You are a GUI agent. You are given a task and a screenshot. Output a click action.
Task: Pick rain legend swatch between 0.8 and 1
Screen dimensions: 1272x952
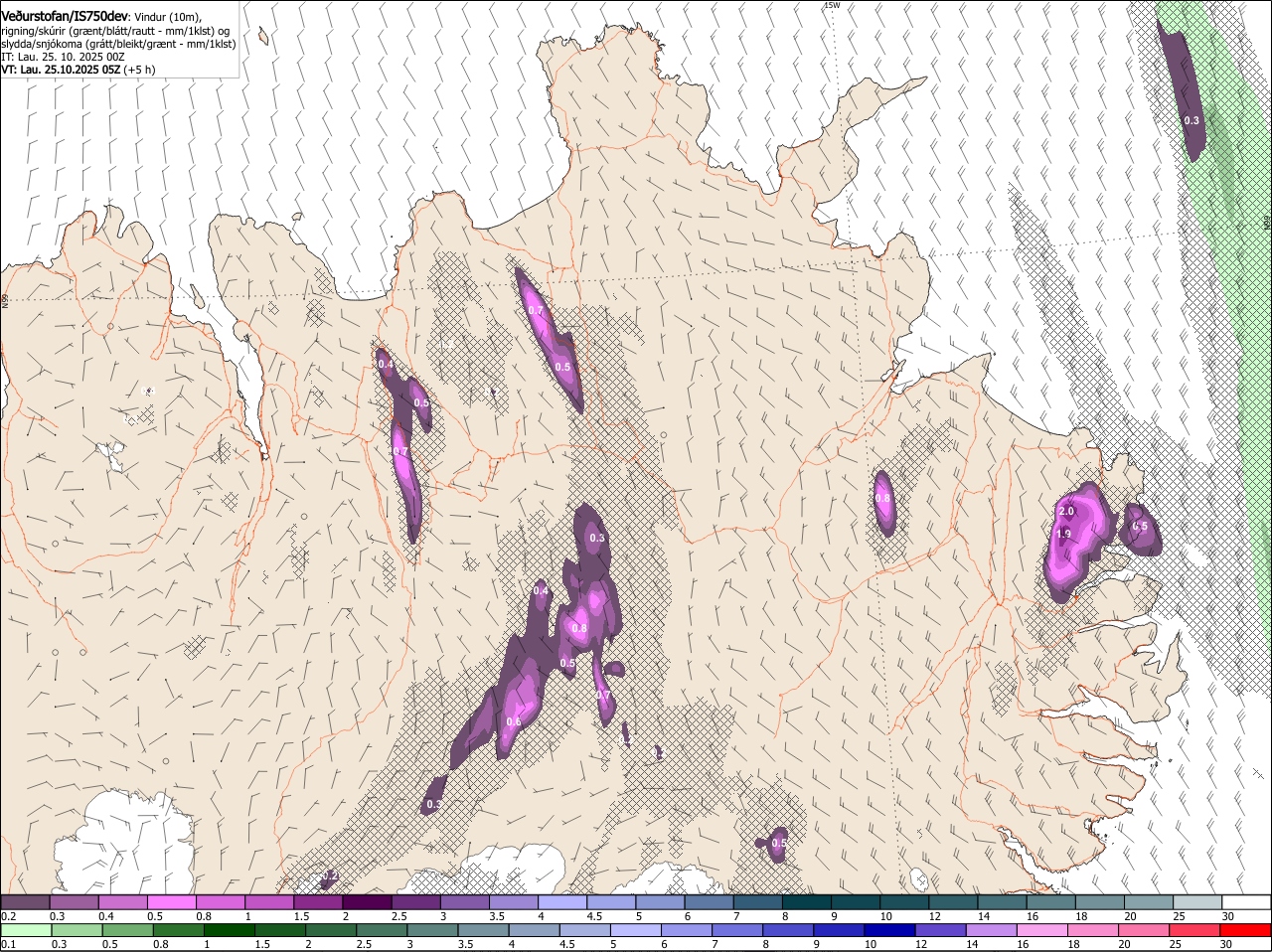(x=179, y=930)
